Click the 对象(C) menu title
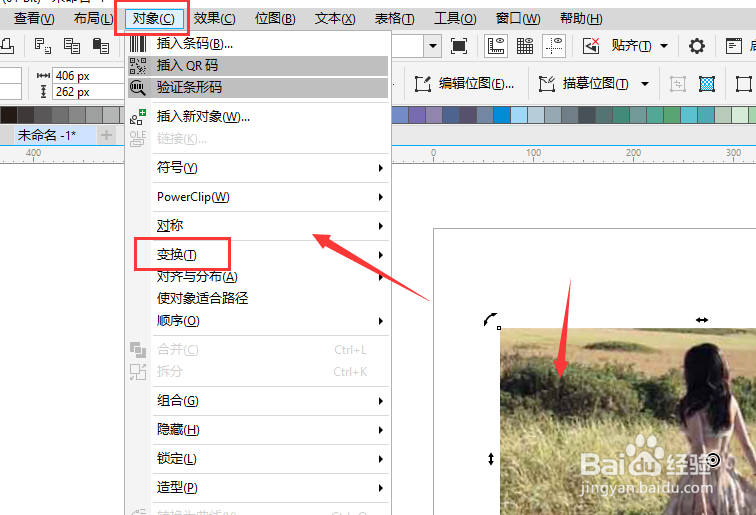 [154, 19]
